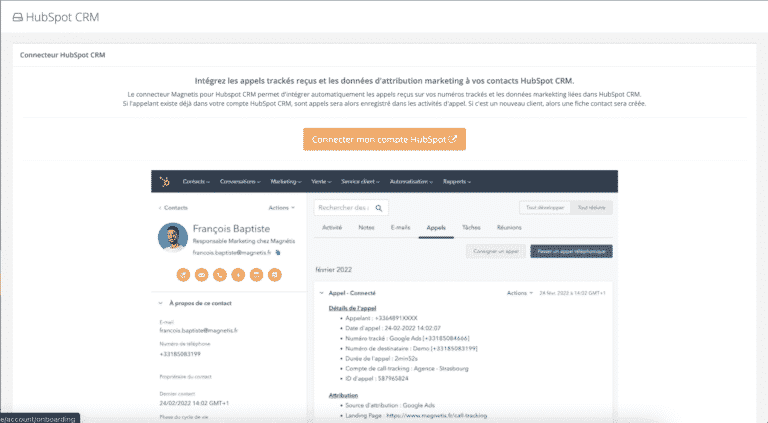Select the Appels tab
Viewport: 768px width, 423px height.
coord(436,228)
